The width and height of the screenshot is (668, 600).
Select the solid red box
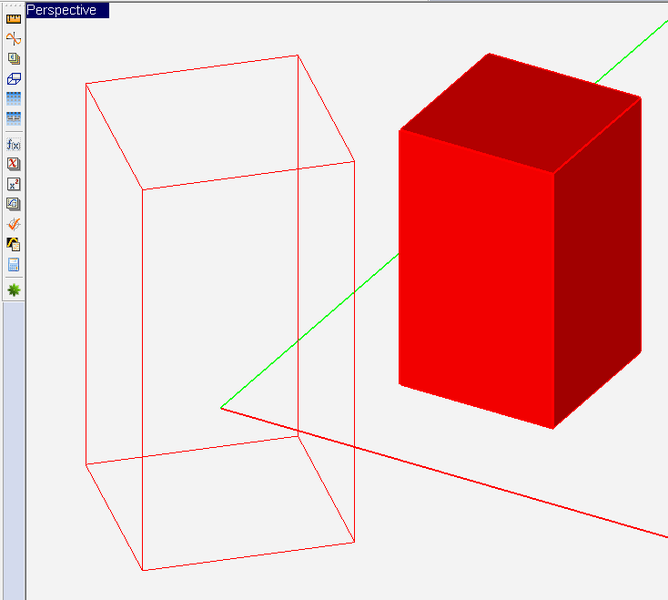[x=520, y=241]
